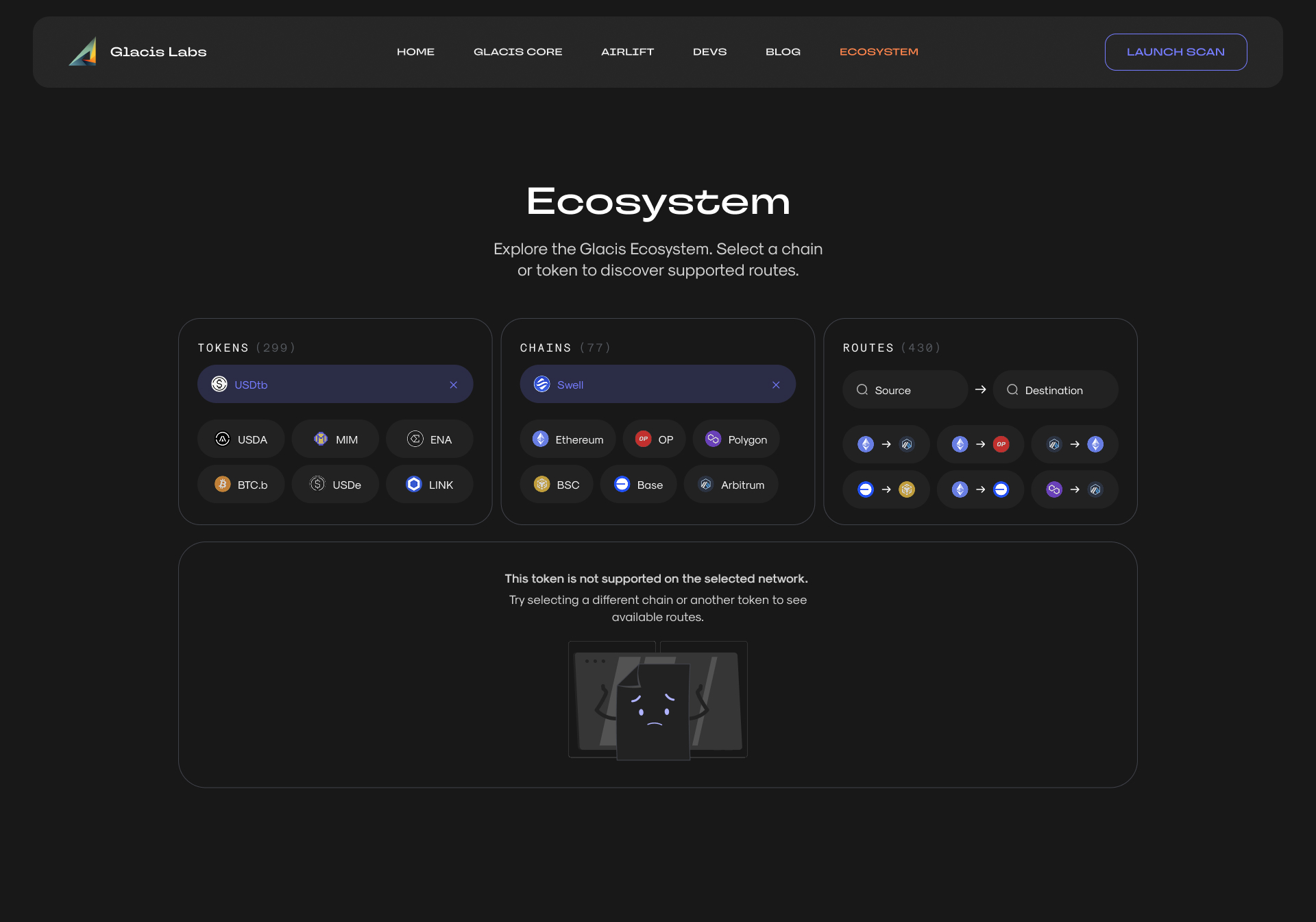
Task: Clear the selected USDtb token filter
Action: click(x=453, y=385)
